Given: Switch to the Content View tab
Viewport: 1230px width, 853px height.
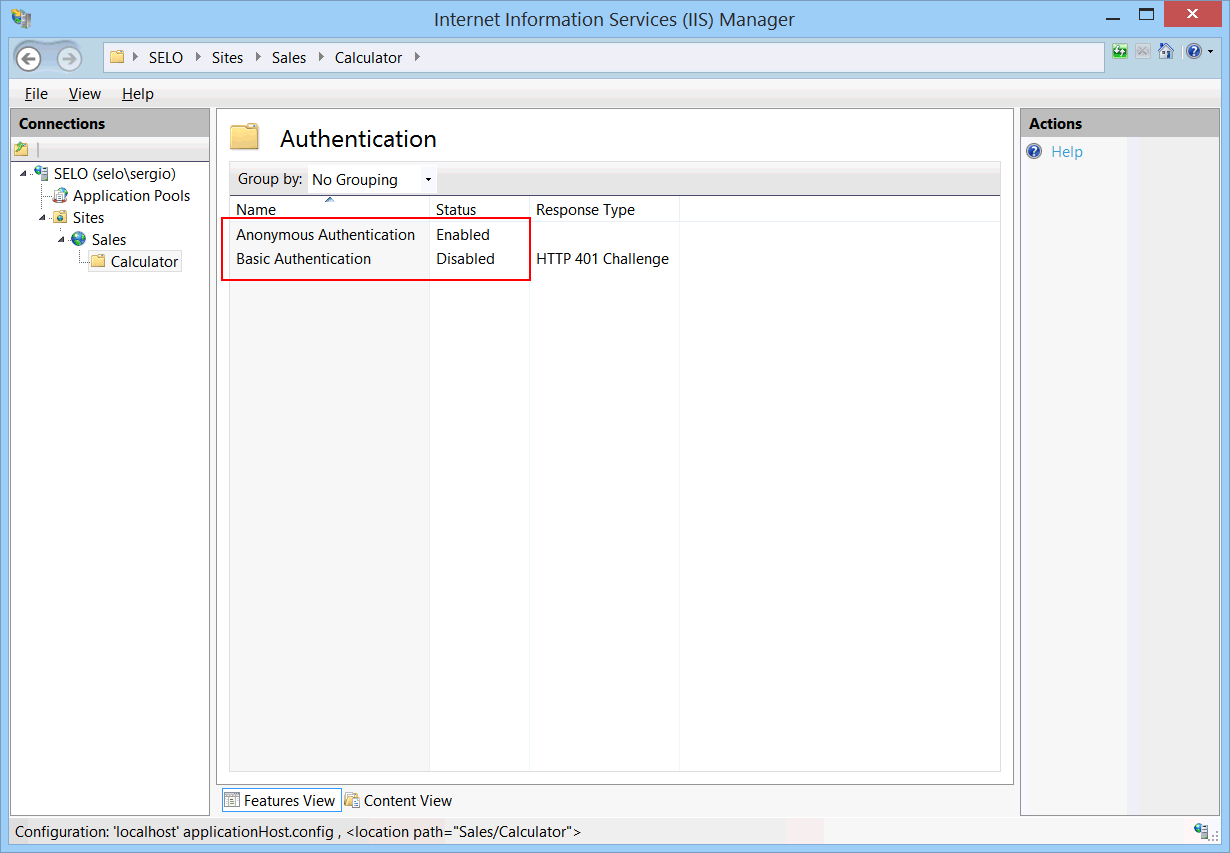Looking at the screenshot, I should 398,800.
